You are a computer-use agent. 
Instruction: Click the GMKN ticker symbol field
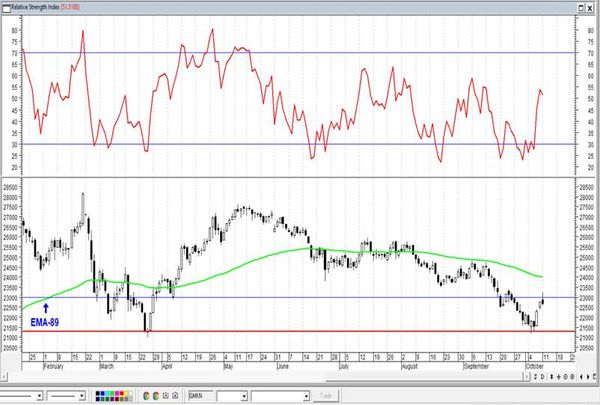click(x=201, y=395)
